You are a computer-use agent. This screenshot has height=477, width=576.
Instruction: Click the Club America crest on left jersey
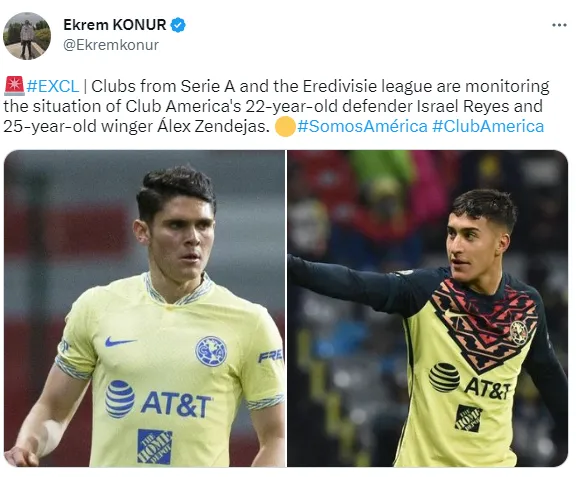pos(211,351)
